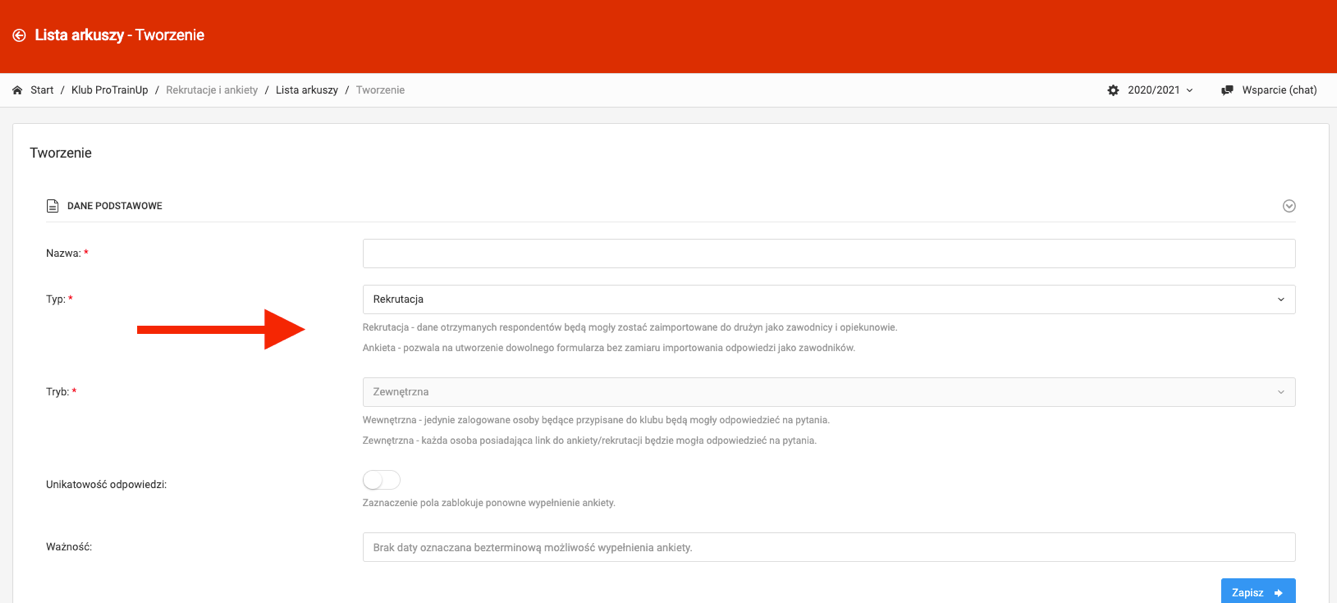Open the Tryb dropdown showing Zewnętrzna
This screenshot has width=1337, height=603.
click(x=828, y=392)
